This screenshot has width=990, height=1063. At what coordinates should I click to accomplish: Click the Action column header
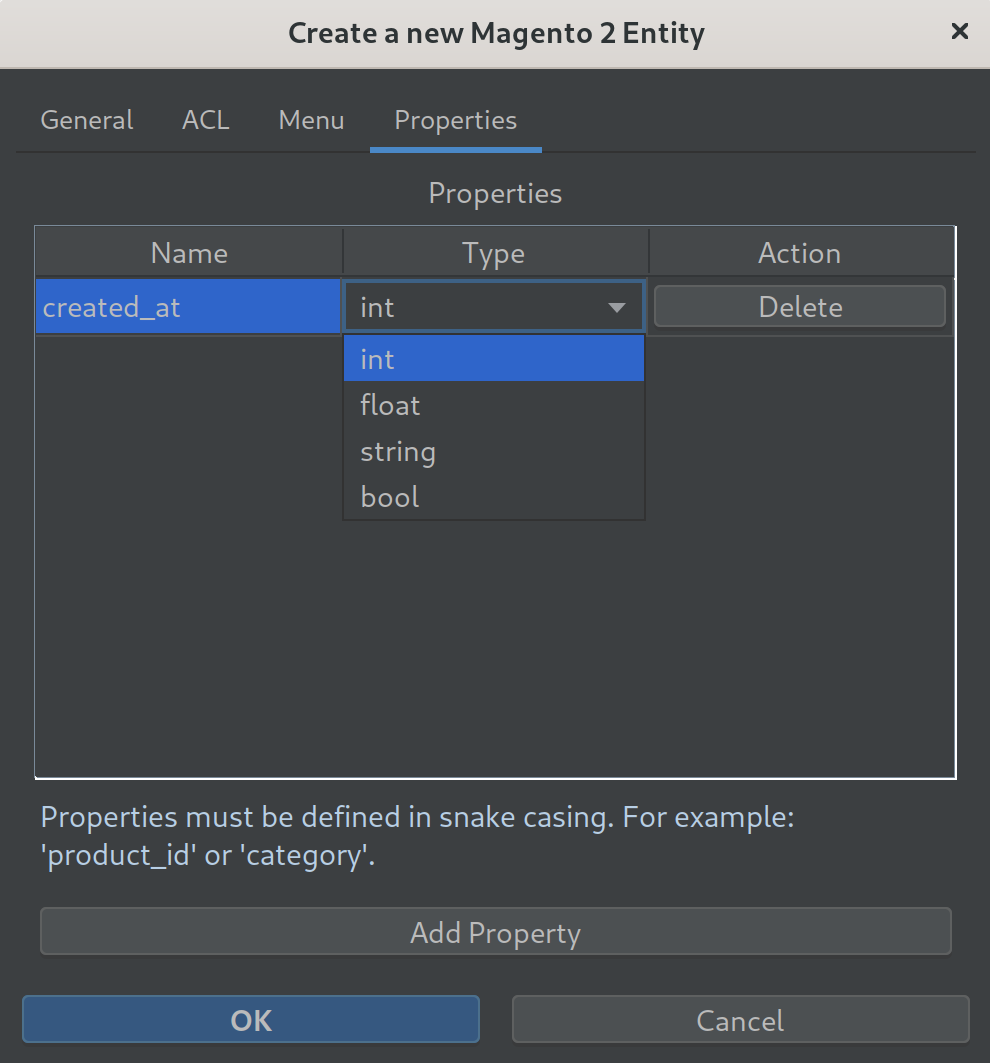point(799,253)
